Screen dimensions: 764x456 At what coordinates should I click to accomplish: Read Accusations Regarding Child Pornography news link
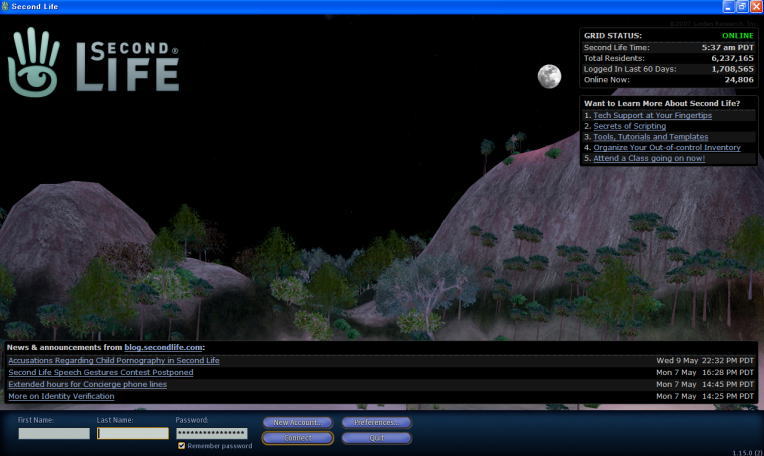(x=114, y=361)
